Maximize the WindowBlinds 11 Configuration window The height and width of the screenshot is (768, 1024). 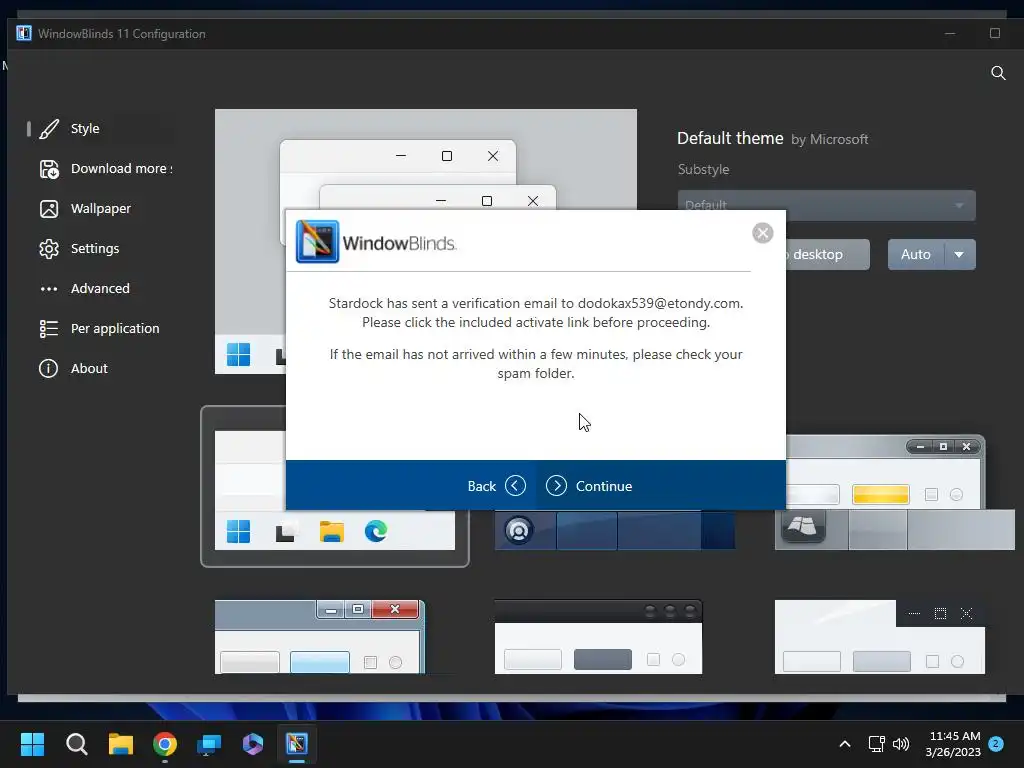click(x=995, y=33)
